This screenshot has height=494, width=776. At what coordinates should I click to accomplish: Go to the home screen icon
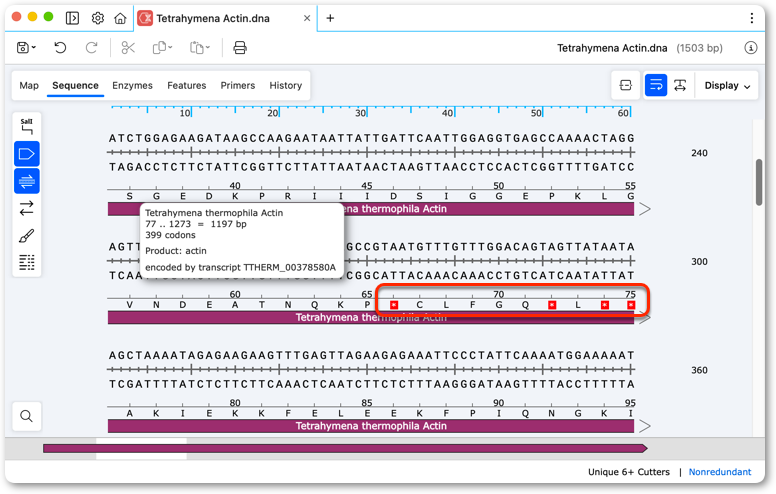click(x=120, y=18)
